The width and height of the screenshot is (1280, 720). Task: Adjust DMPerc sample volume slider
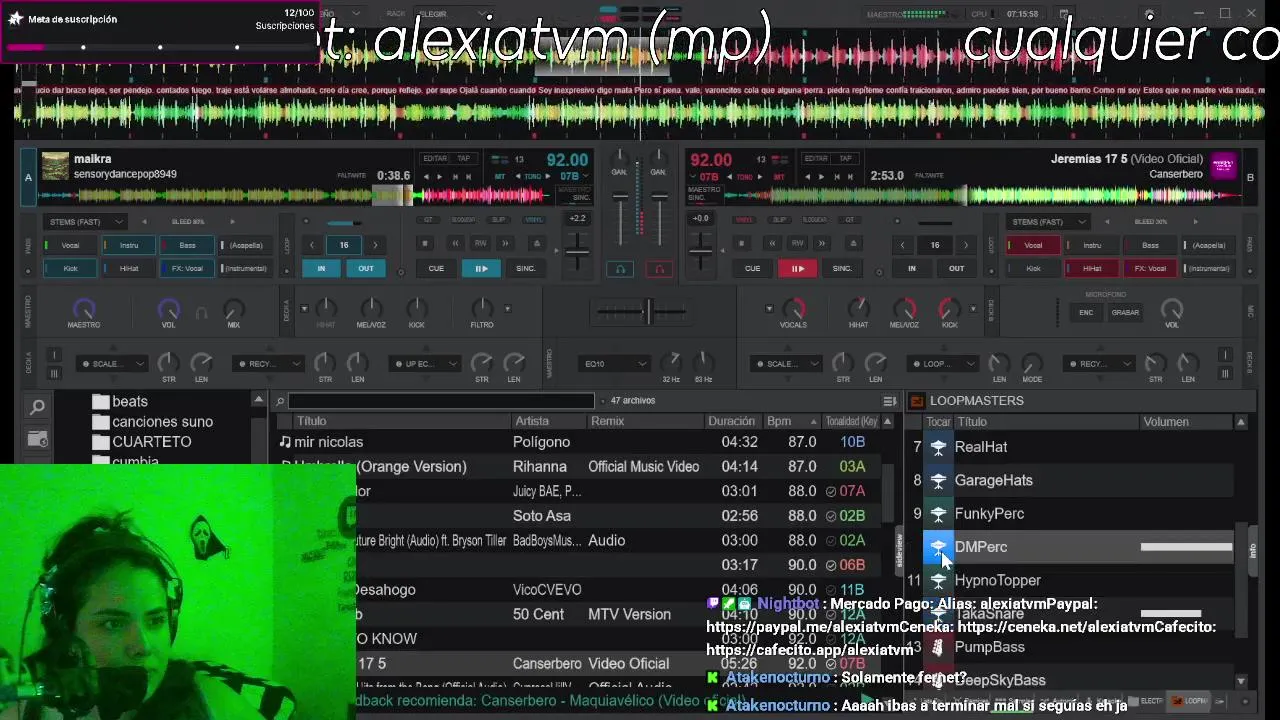(x=1186, y=547)
